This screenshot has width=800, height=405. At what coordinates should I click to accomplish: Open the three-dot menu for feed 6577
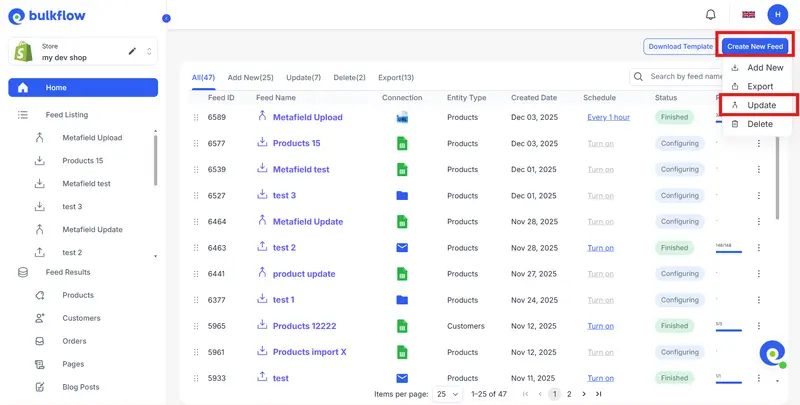pyautogui.click(x=759, y=143)
